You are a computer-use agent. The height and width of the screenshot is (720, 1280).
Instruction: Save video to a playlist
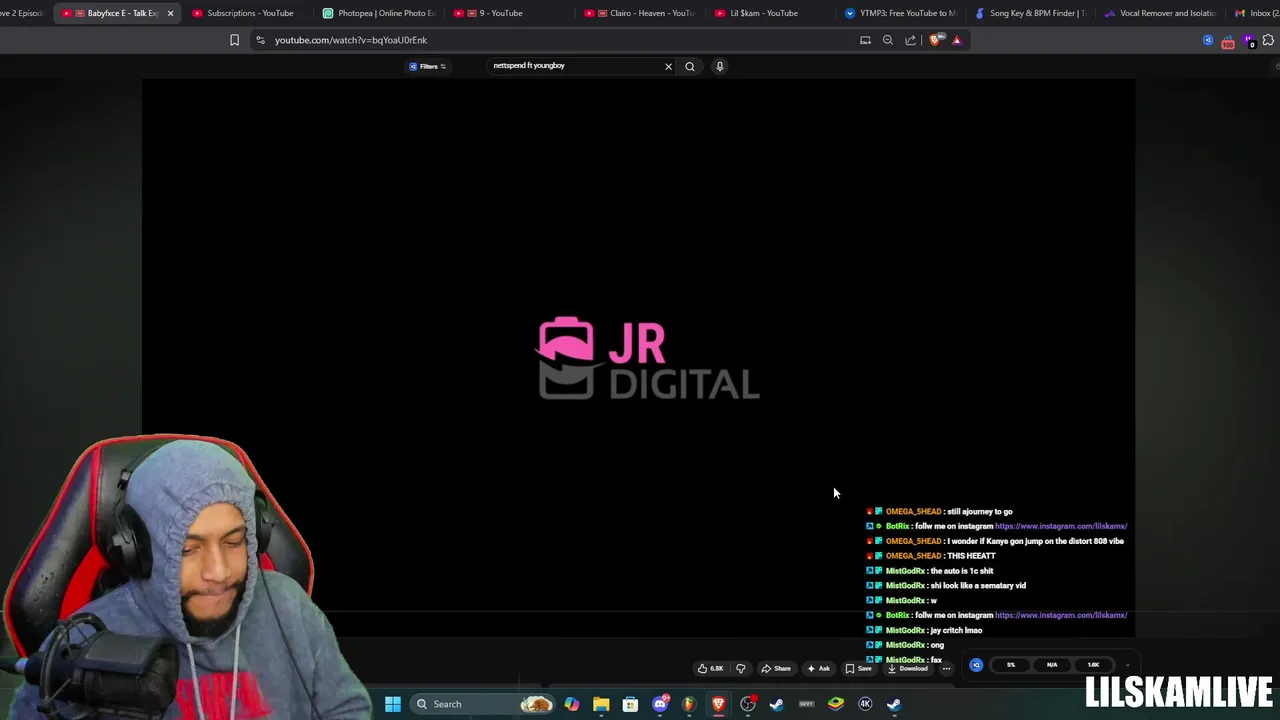(x=858, y=668)
